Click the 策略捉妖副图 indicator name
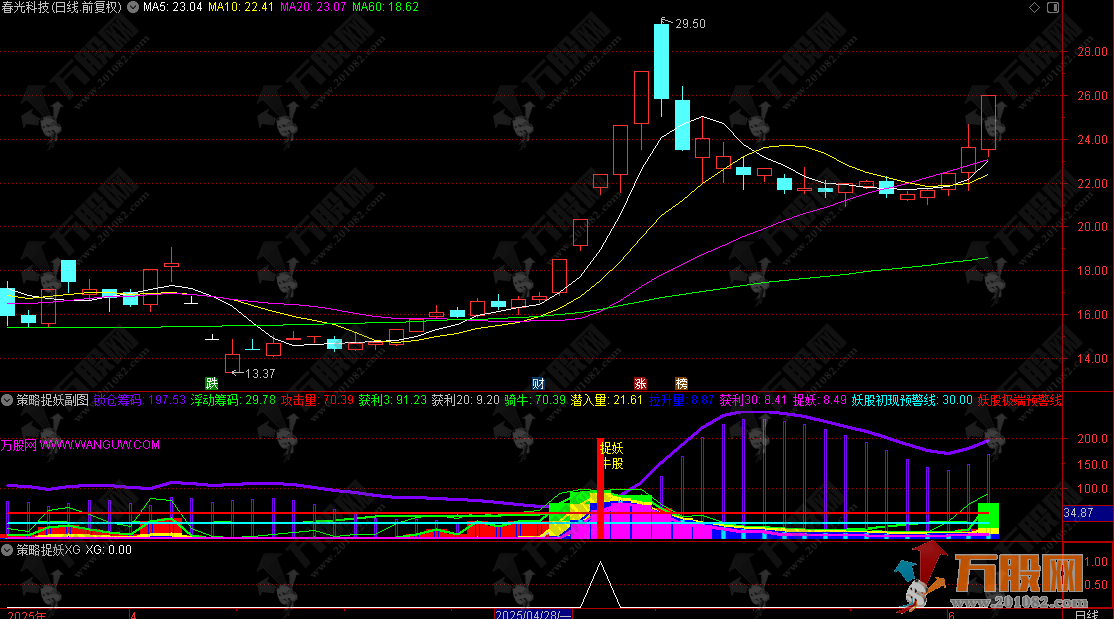The height and width of the screenshot is (619, 1114). coord(54,400)
